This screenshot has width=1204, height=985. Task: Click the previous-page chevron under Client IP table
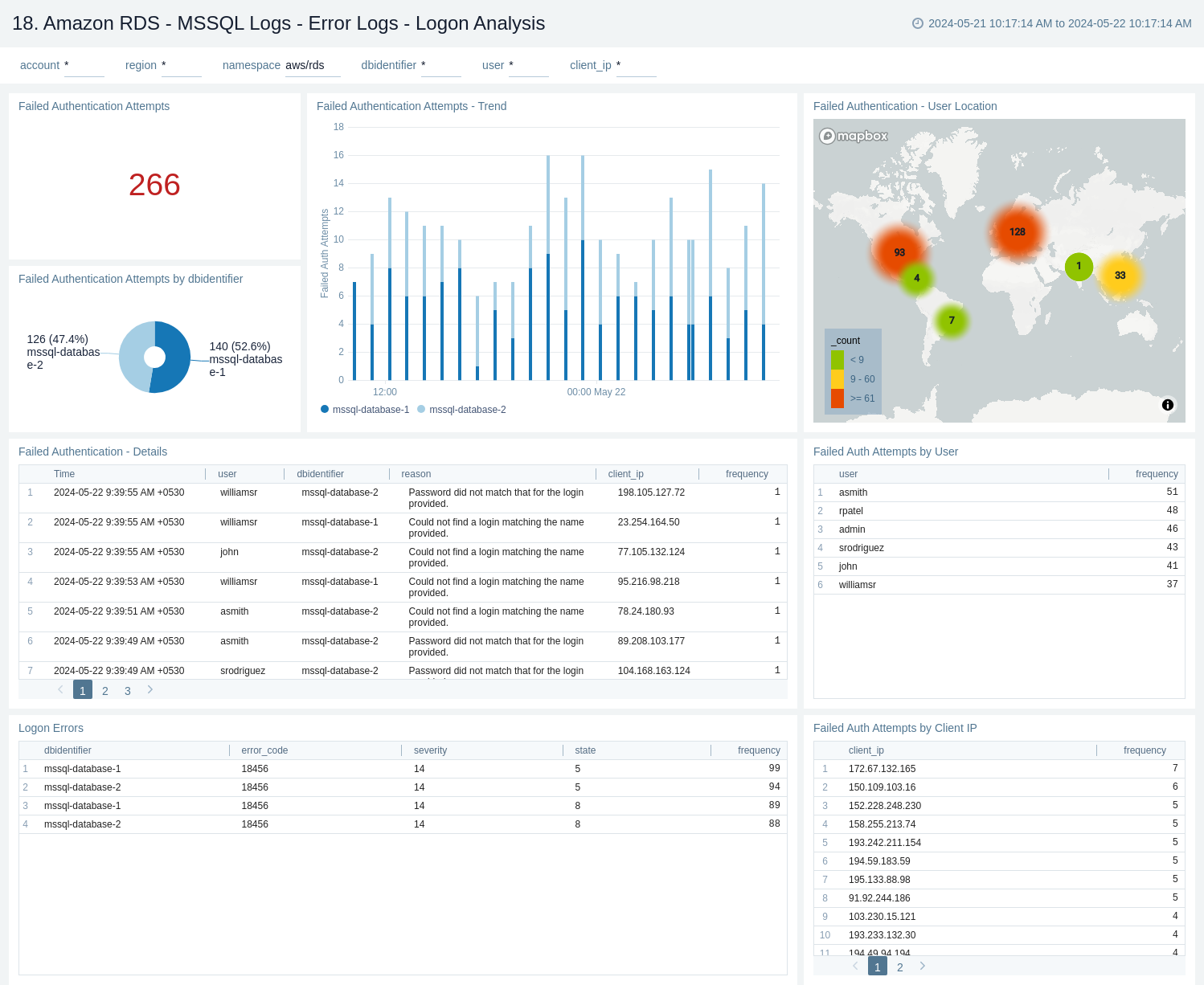click(x=854, y=966)
